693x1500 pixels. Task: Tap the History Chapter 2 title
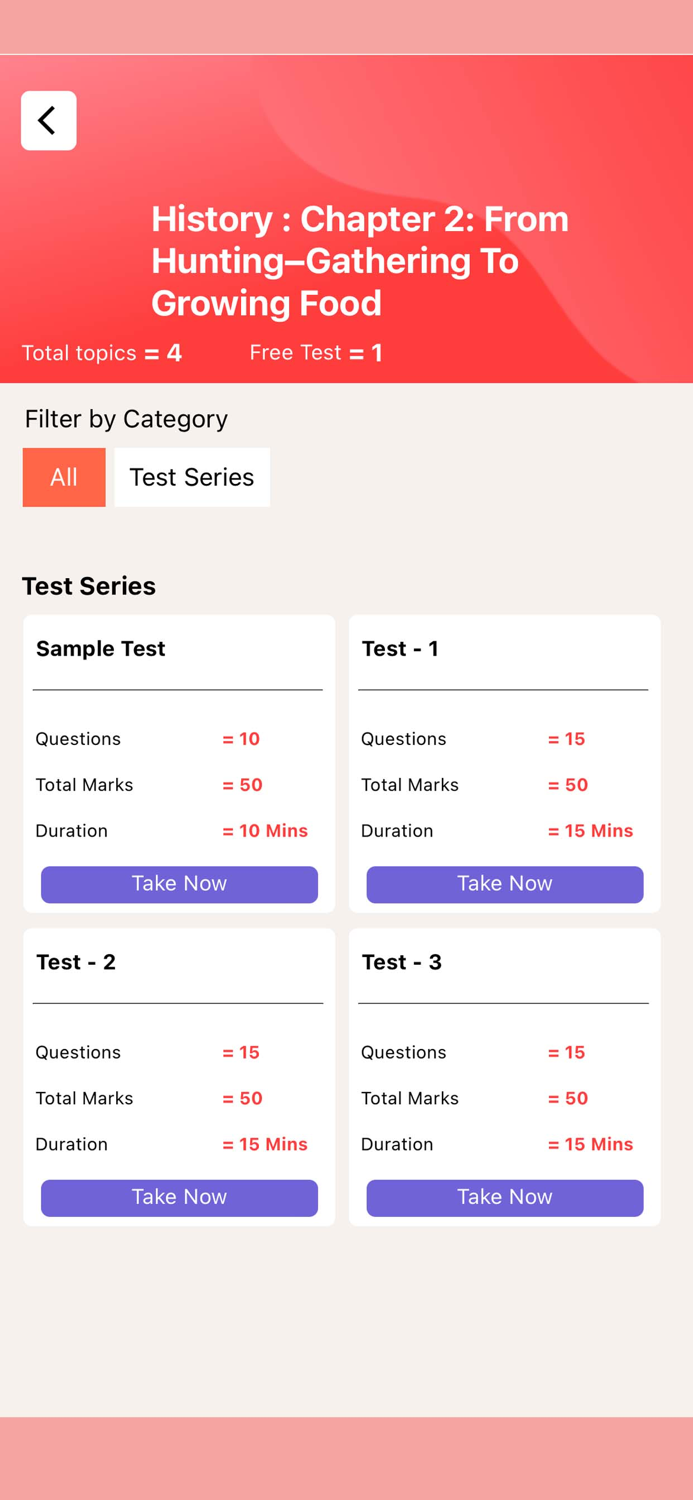click(x=360, y=261)
